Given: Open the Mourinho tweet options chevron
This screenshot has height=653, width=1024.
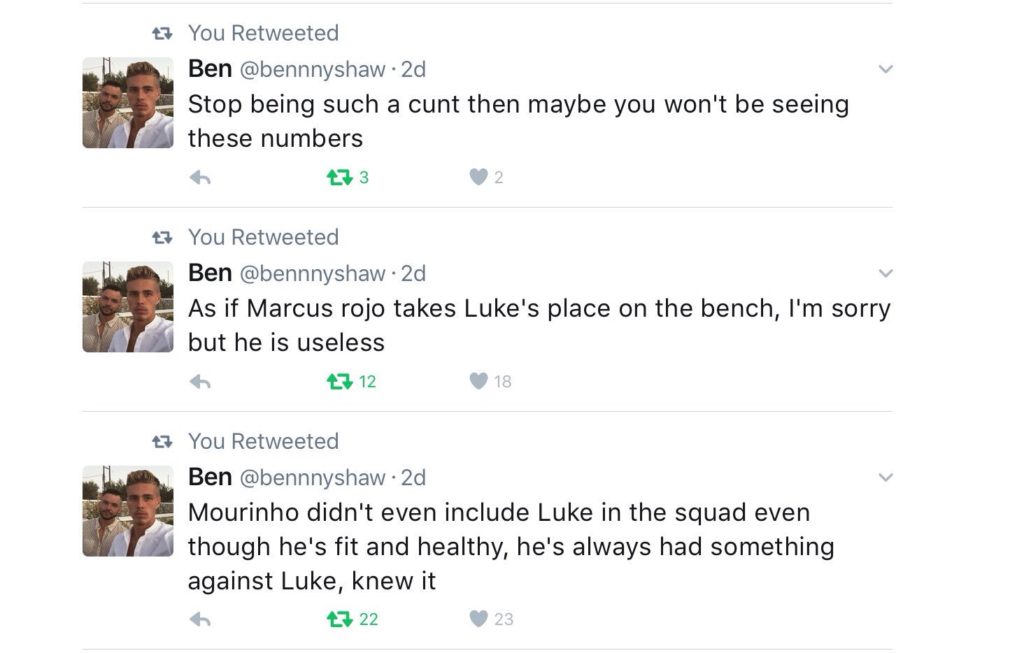Looking at the screenshot, I should [x=885, y=477].
